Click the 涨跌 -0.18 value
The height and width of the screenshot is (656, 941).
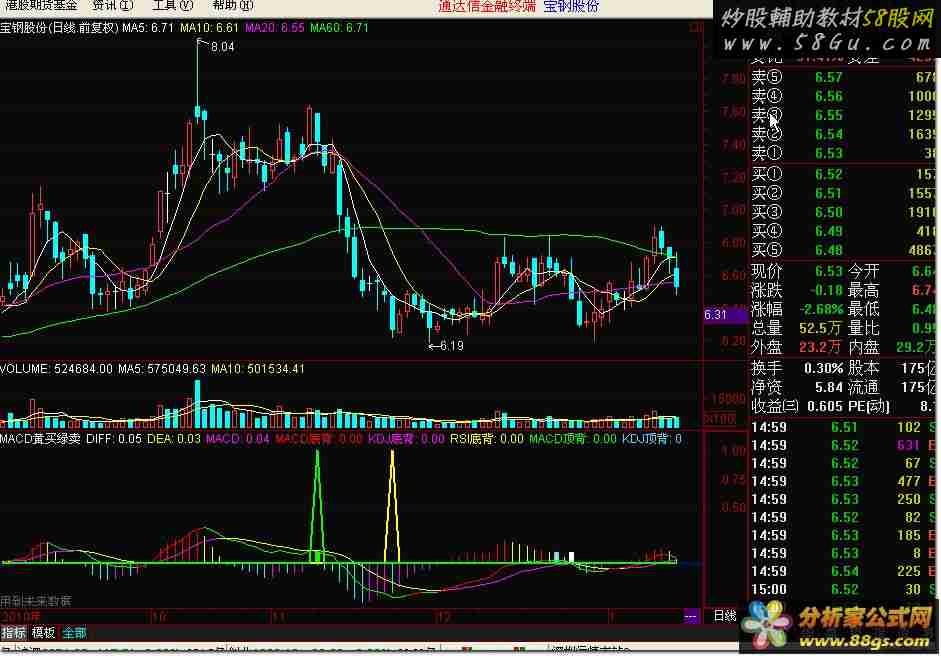point(825,290)
